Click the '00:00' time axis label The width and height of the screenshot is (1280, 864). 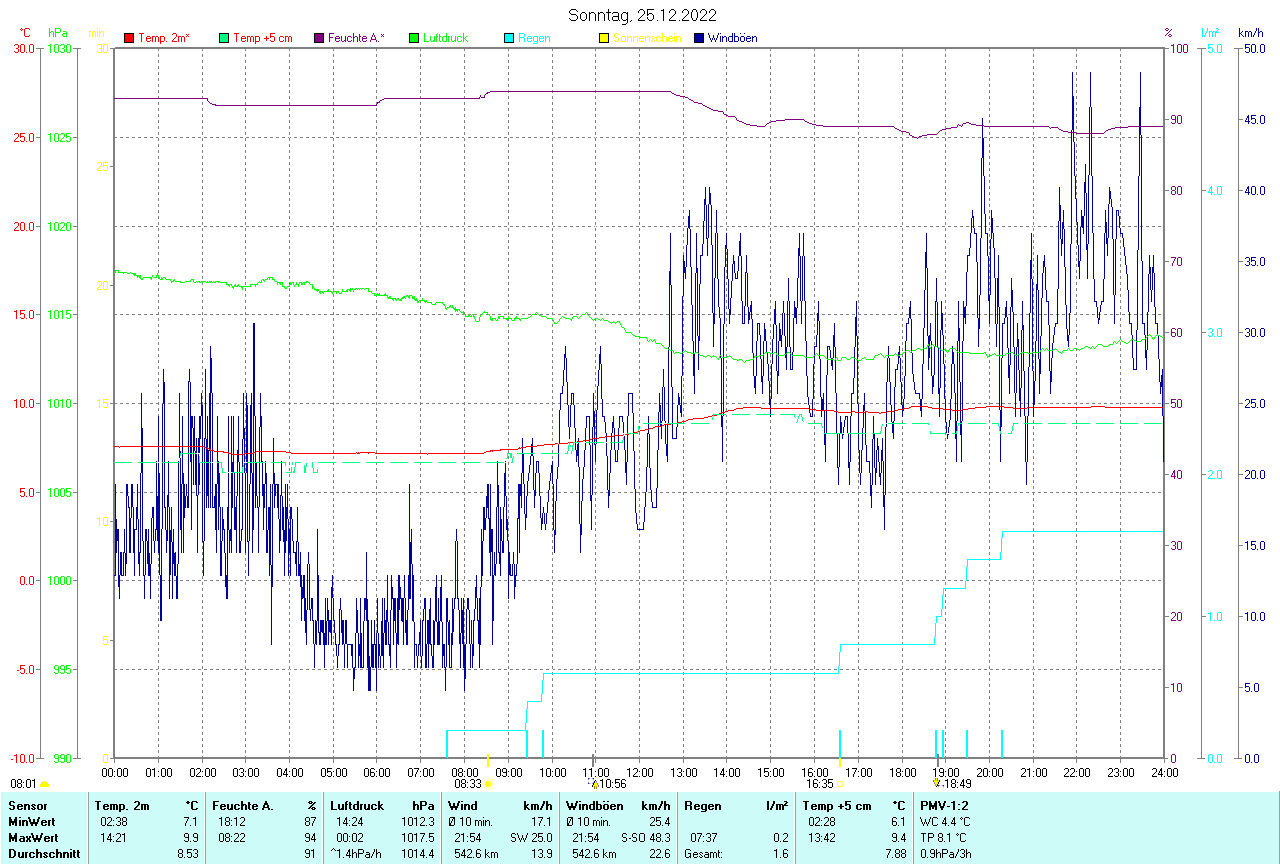click(115, 772)
